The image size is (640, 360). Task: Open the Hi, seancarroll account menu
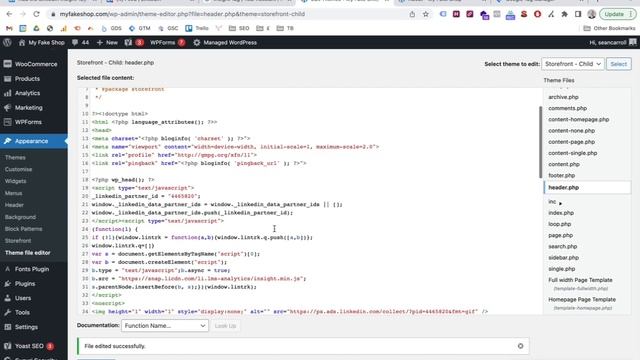(x=613, y=42)
